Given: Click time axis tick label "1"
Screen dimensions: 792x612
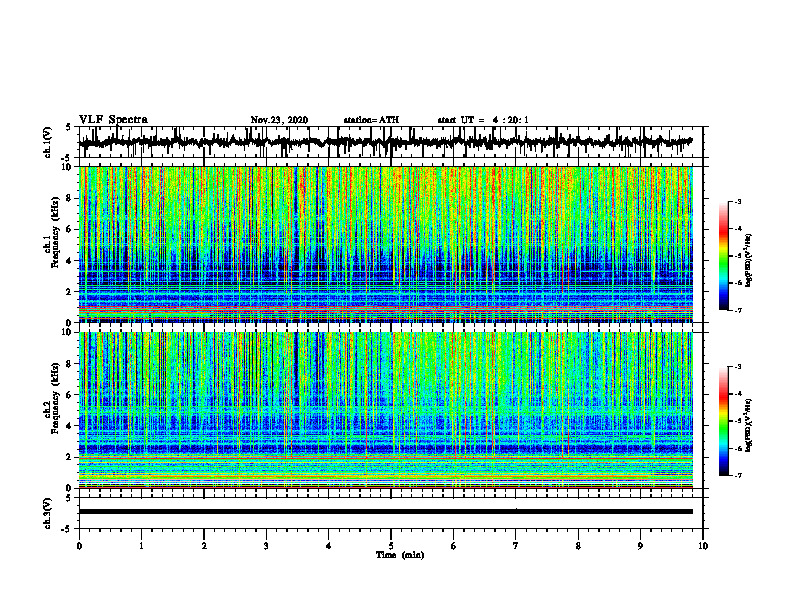Looking at the screenshot, I should pos(141,546).
